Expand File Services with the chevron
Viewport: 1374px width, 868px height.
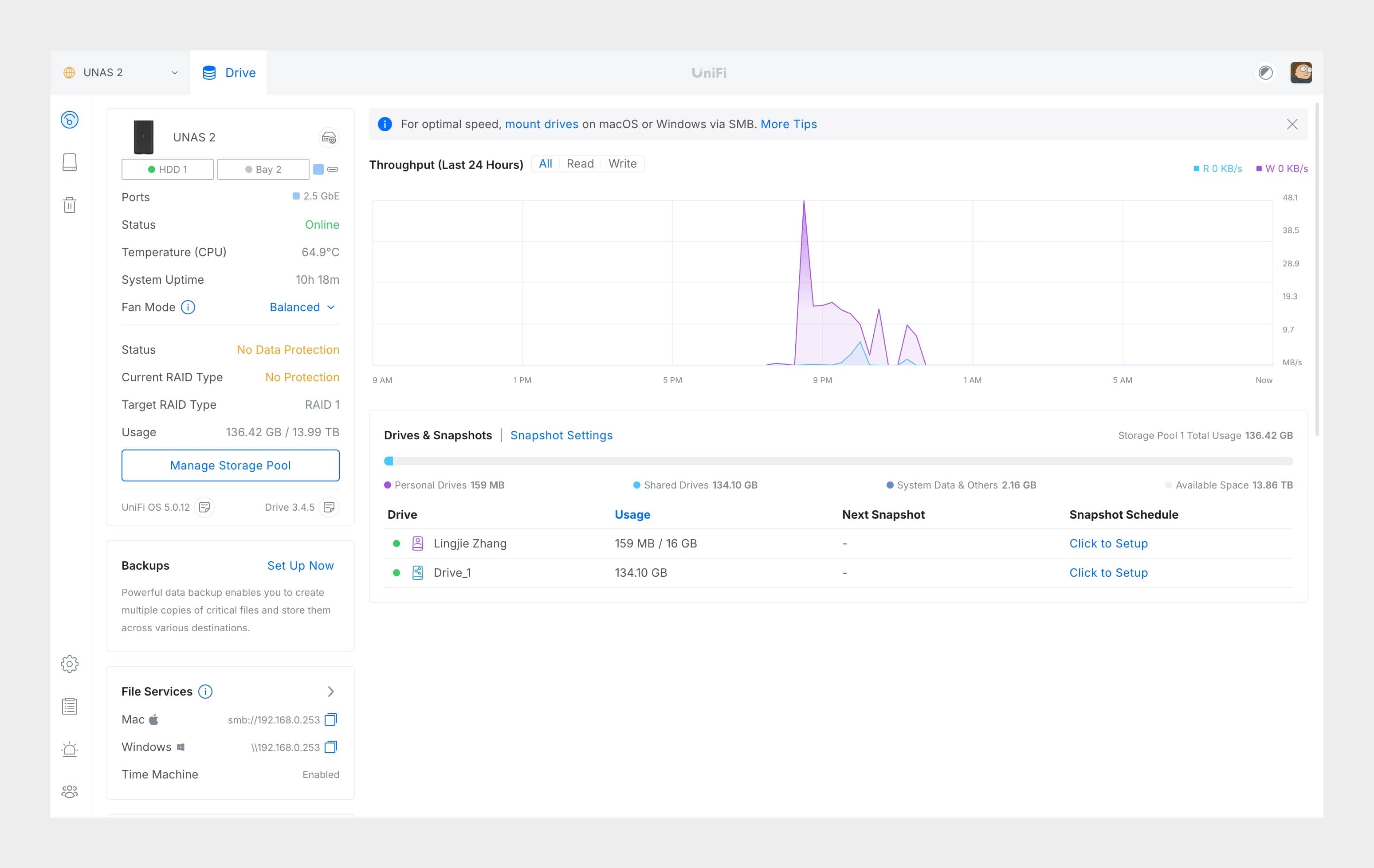pyautogui.click(x=330, y=692)
